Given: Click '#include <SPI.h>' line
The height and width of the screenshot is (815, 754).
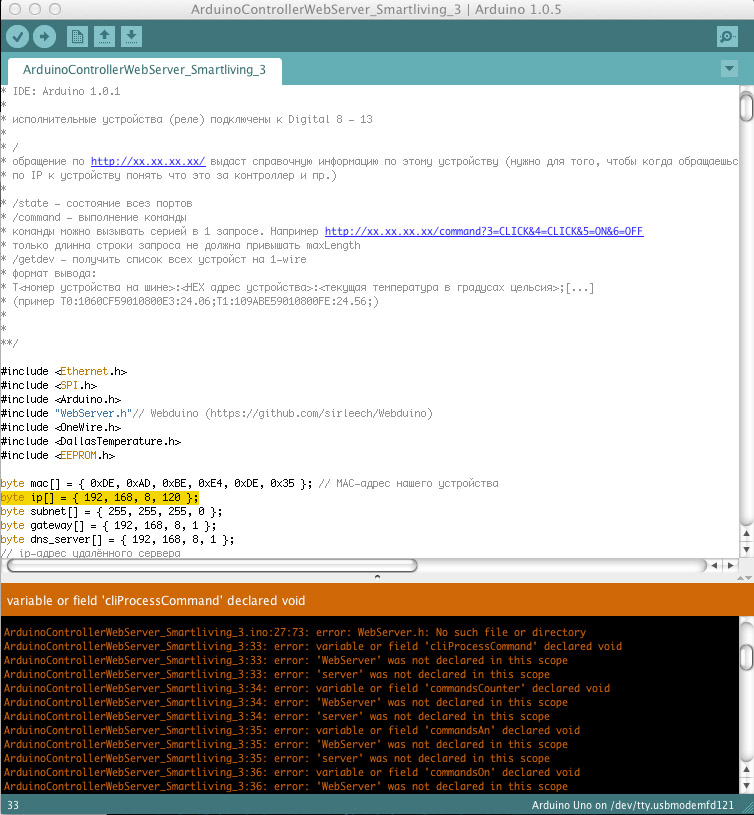Looking at the screenshot, I should tap(49, 386).
